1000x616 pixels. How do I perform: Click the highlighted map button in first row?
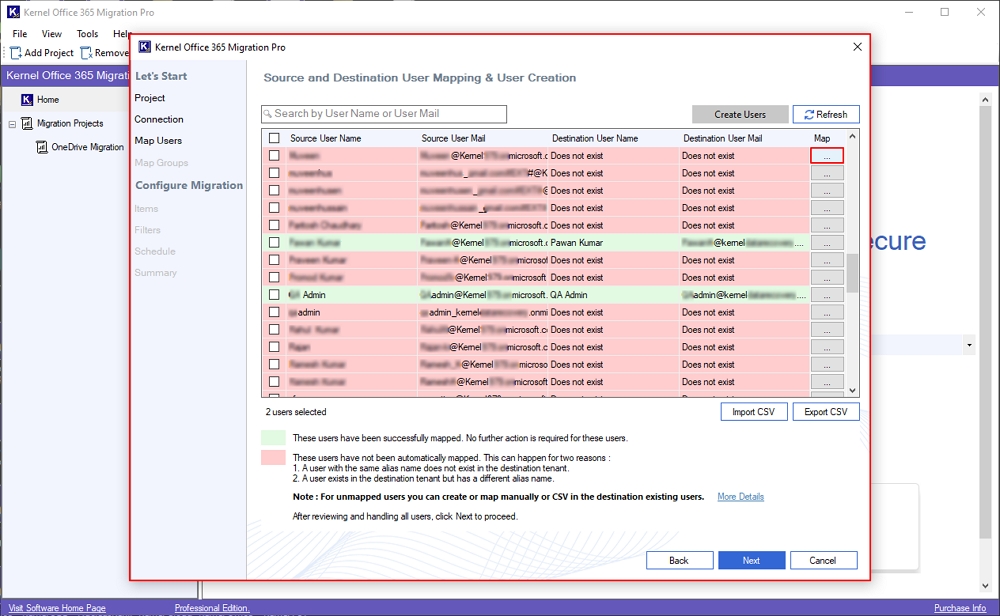pyautogui.click(x=827, y=156)
